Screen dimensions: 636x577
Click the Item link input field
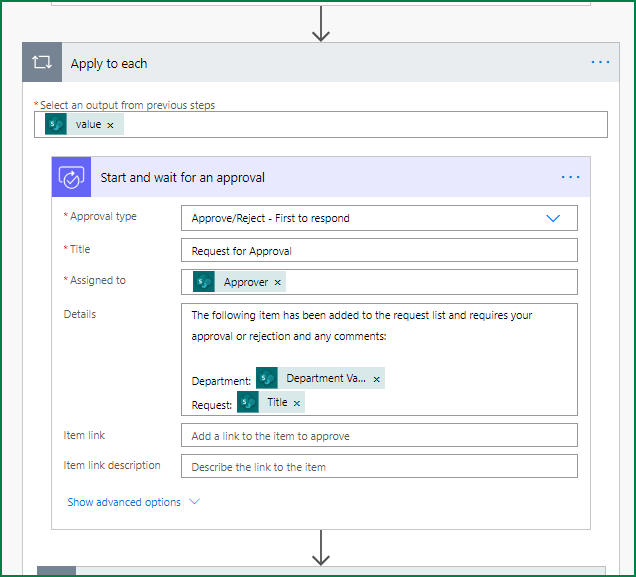click(x=379, y=436)
